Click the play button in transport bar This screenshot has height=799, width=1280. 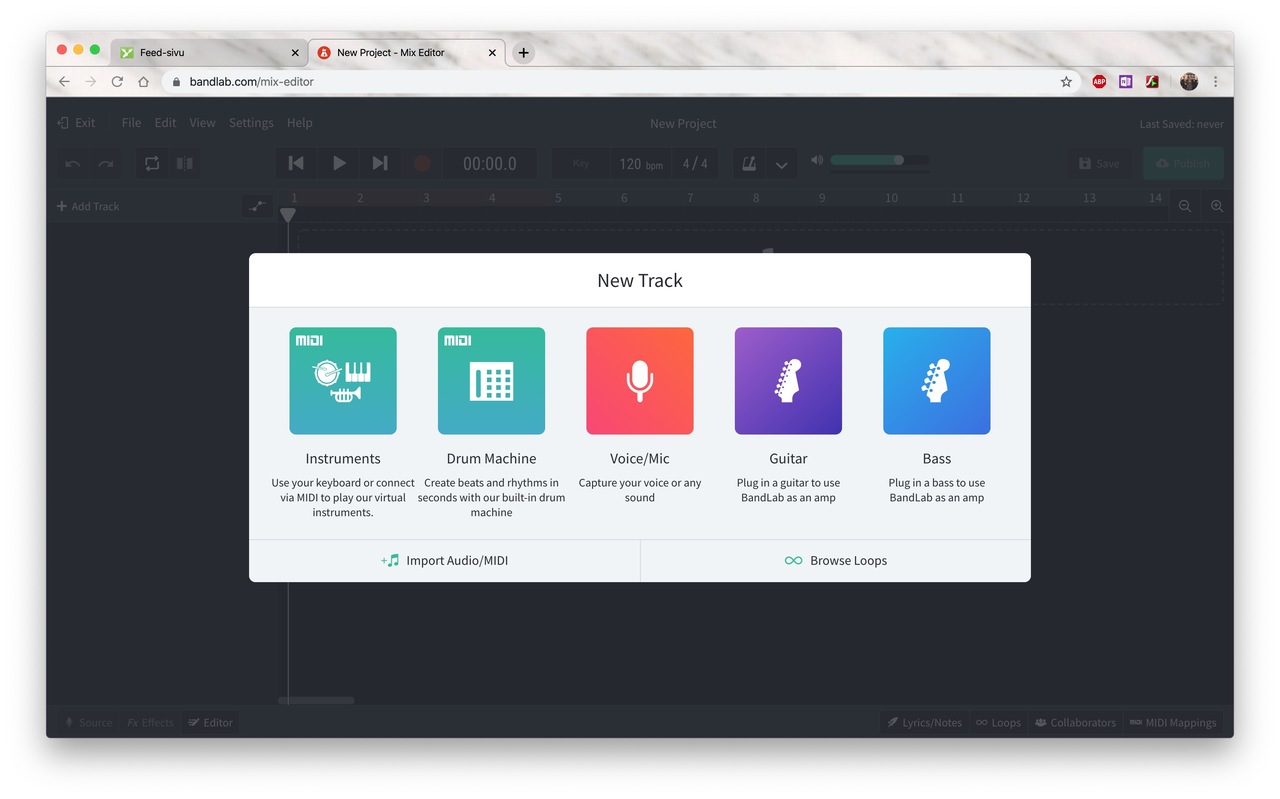click(x=339, y=163)
